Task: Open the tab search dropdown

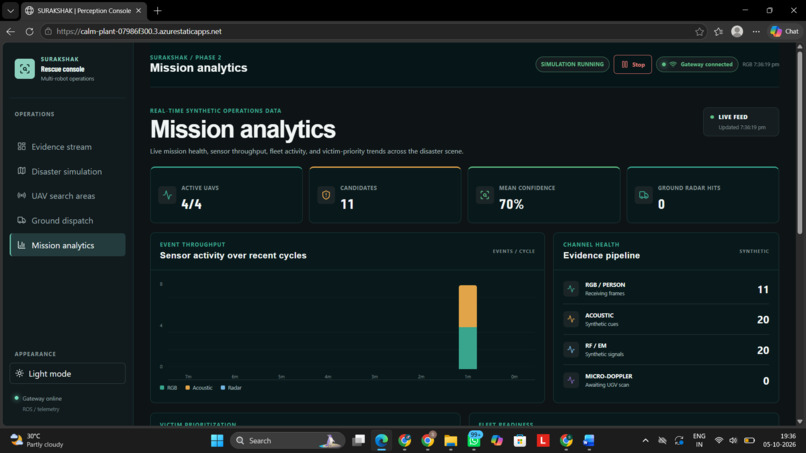Action: (10, 11)
